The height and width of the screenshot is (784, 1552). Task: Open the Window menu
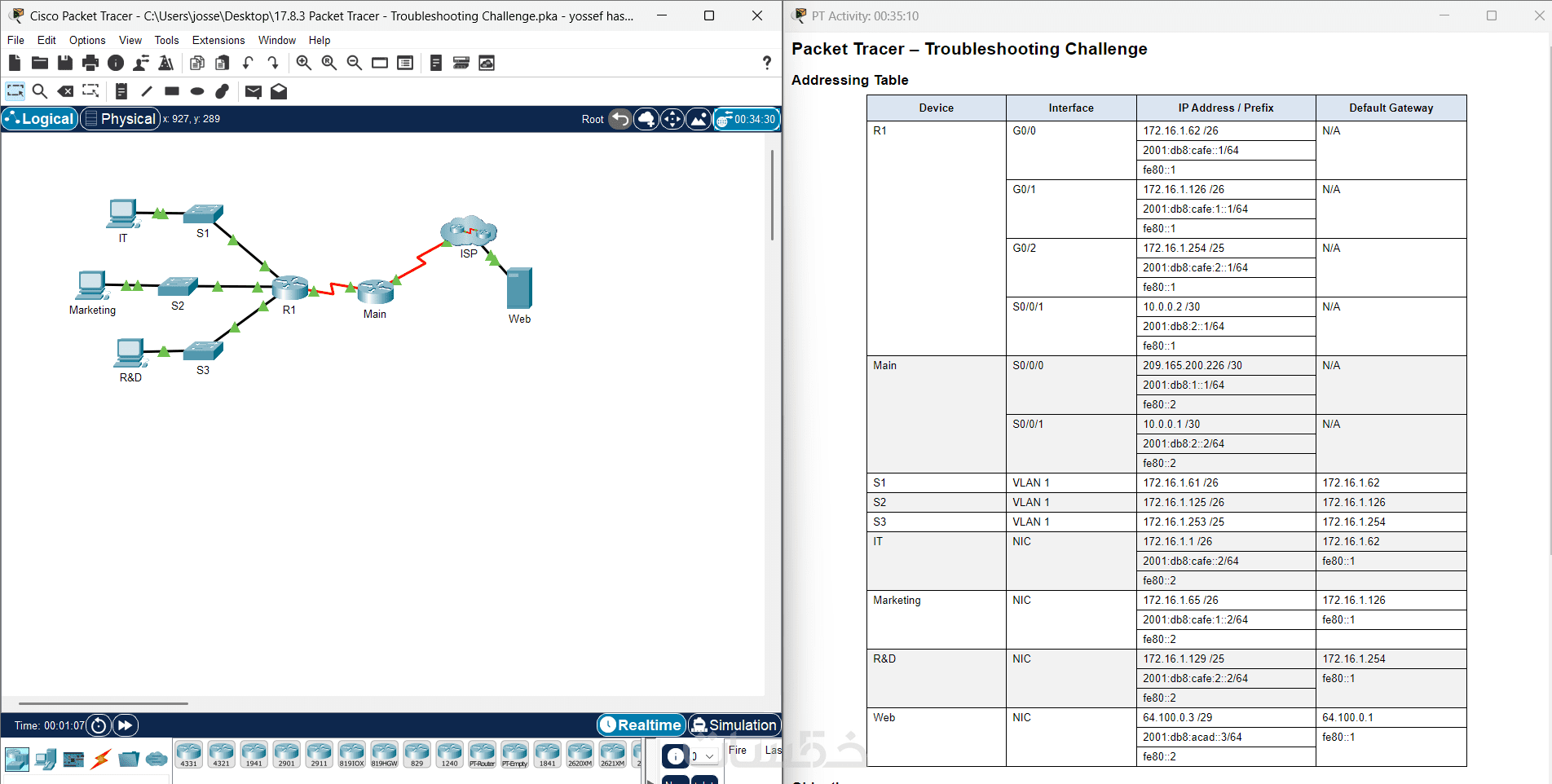pos(277,40)
